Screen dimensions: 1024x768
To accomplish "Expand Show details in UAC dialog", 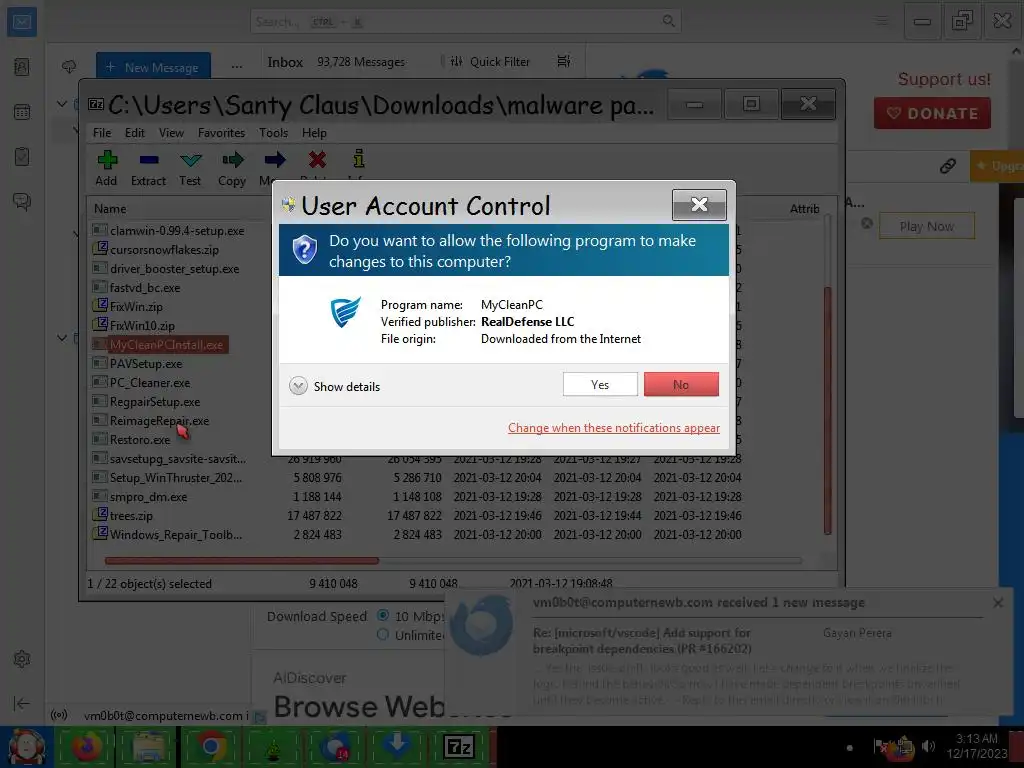I will 334,386.
